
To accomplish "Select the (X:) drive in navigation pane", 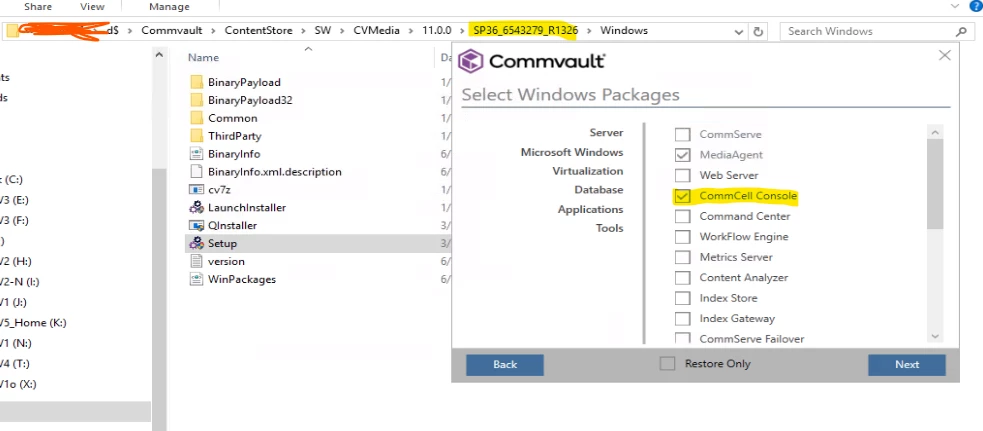I will (x=18, y=384).
